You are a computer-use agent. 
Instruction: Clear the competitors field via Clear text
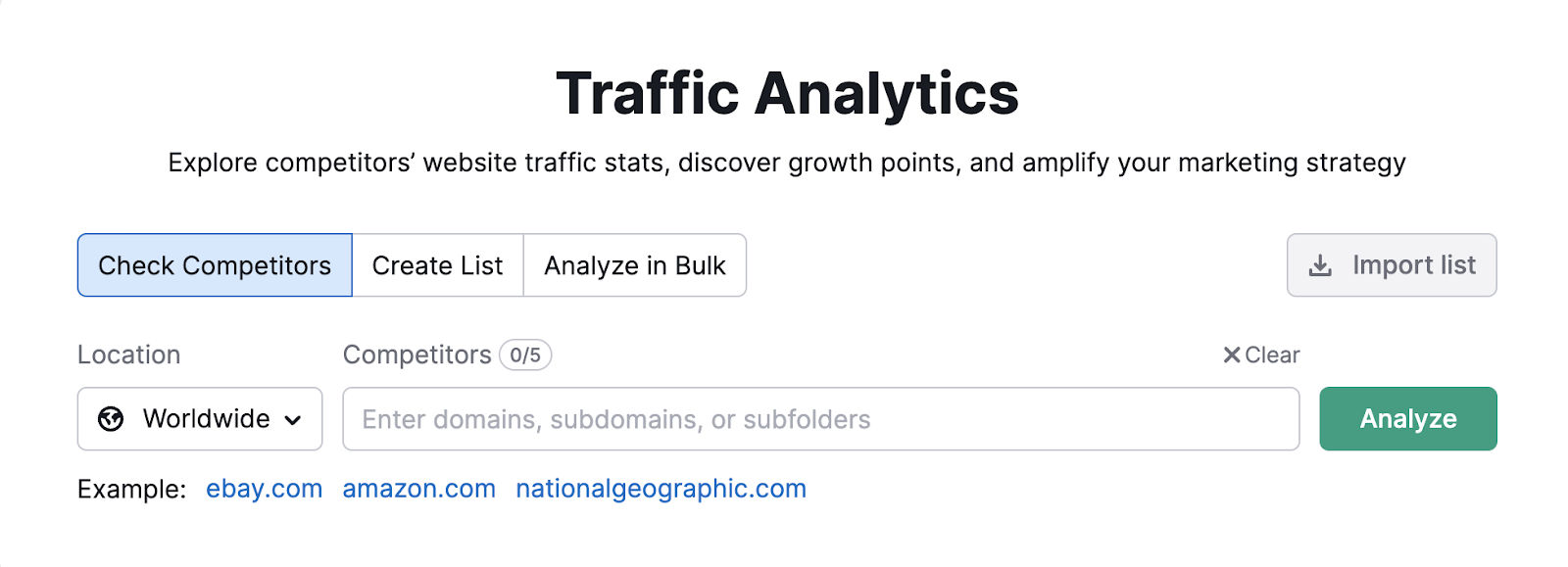click(1272, 354)
